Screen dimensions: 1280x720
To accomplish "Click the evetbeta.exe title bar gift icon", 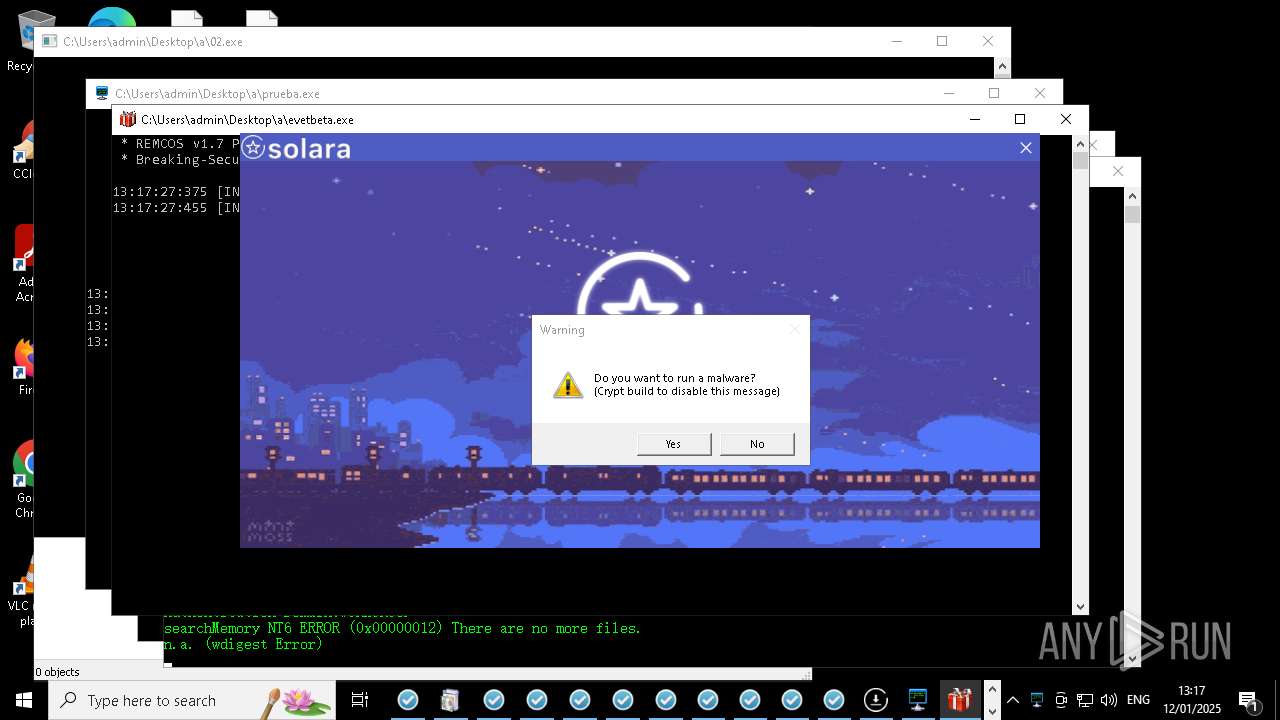I will [127, 119].
